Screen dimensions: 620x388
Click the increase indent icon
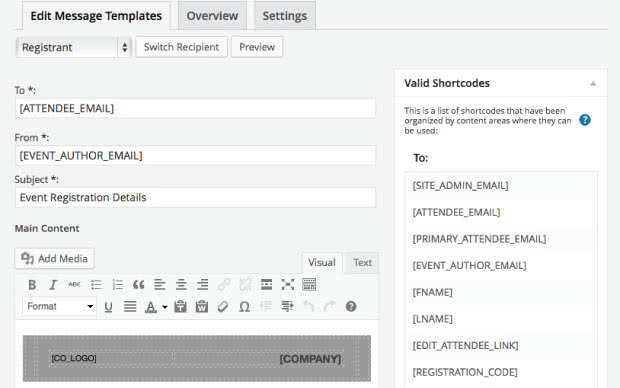[x=287, y=307]
